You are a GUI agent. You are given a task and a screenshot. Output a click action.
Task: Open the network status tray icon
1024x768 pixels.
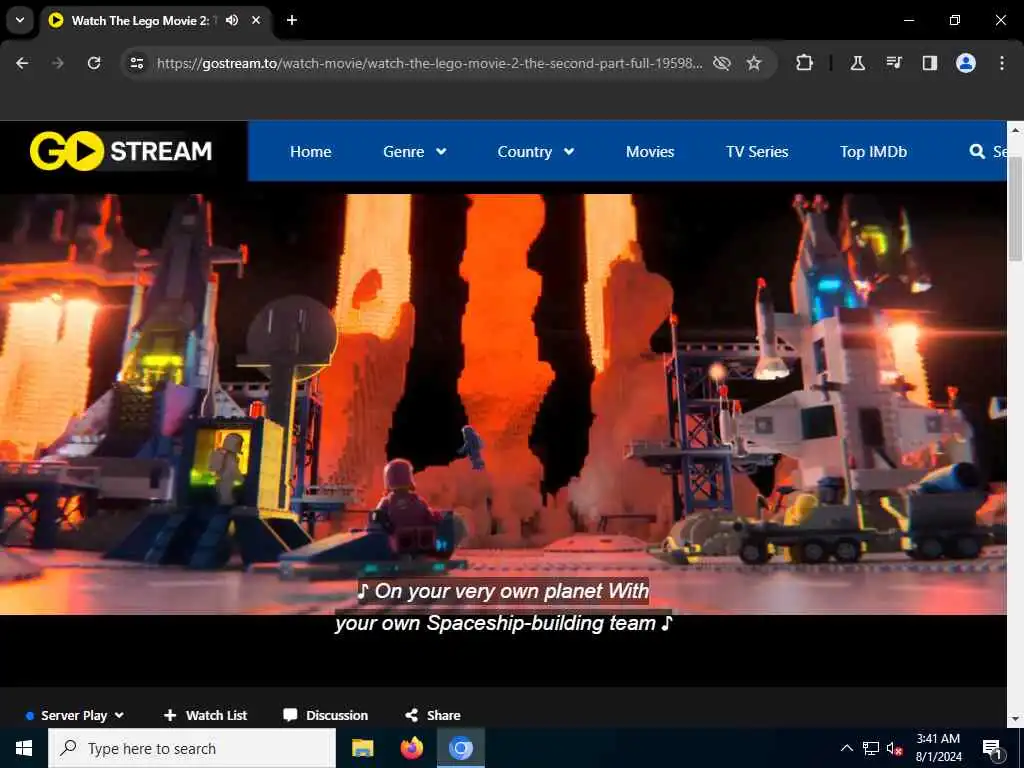tap(871, 748)
